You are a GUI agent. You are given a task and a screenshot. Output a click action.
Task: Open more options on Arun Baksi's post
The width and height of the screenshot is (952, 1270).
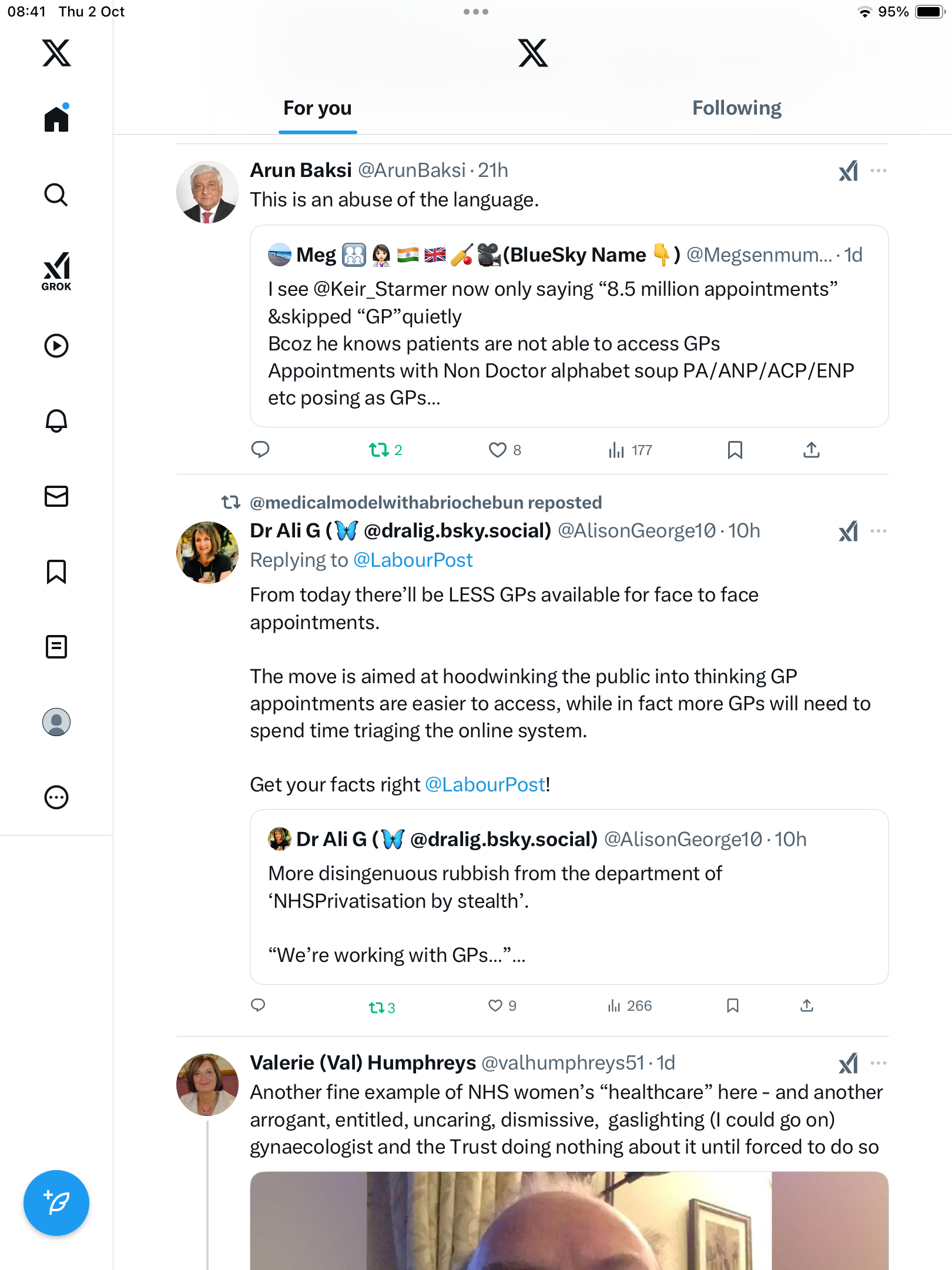[879, 171]
